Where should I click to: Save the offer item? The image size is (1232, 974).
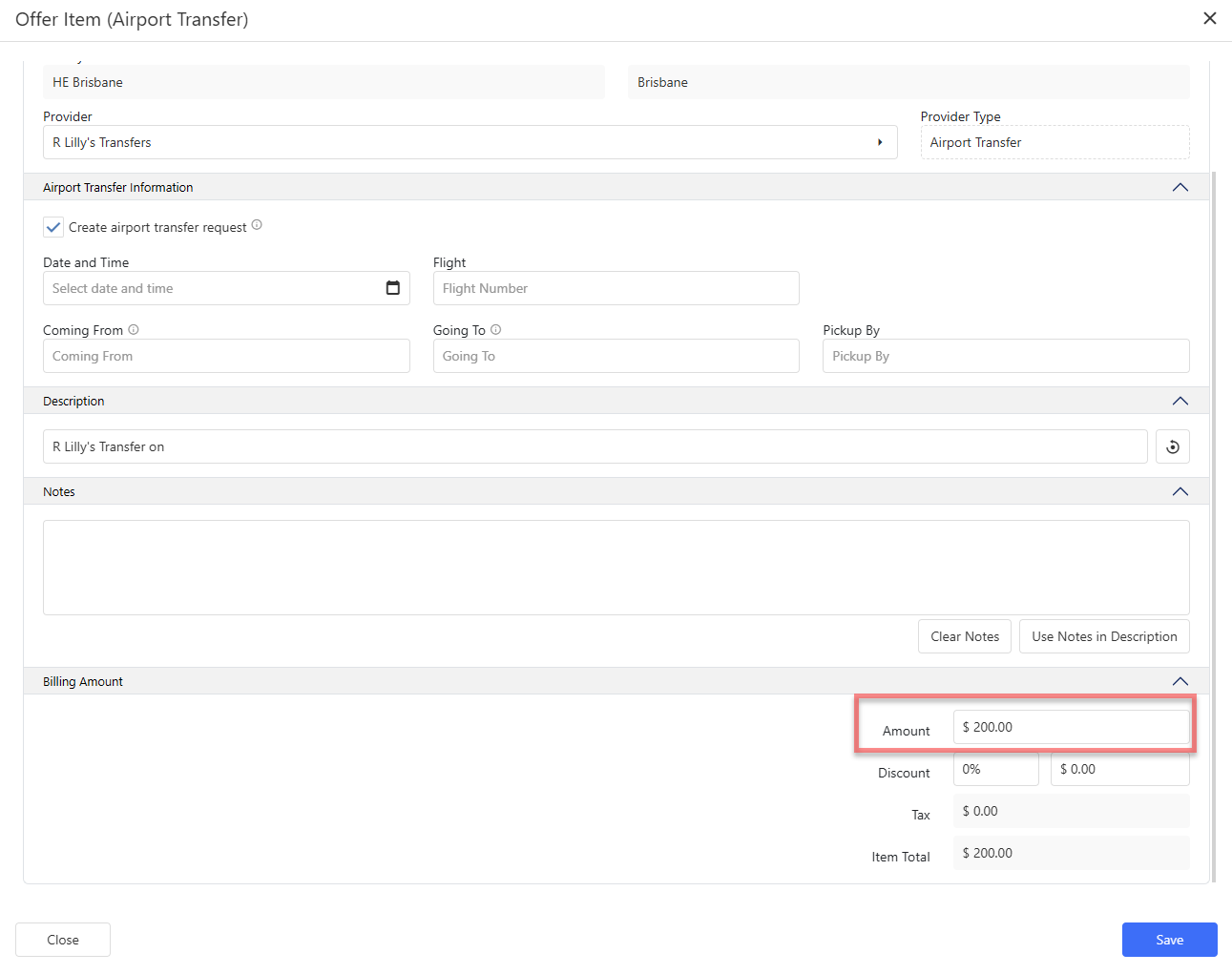[1169, 940]
